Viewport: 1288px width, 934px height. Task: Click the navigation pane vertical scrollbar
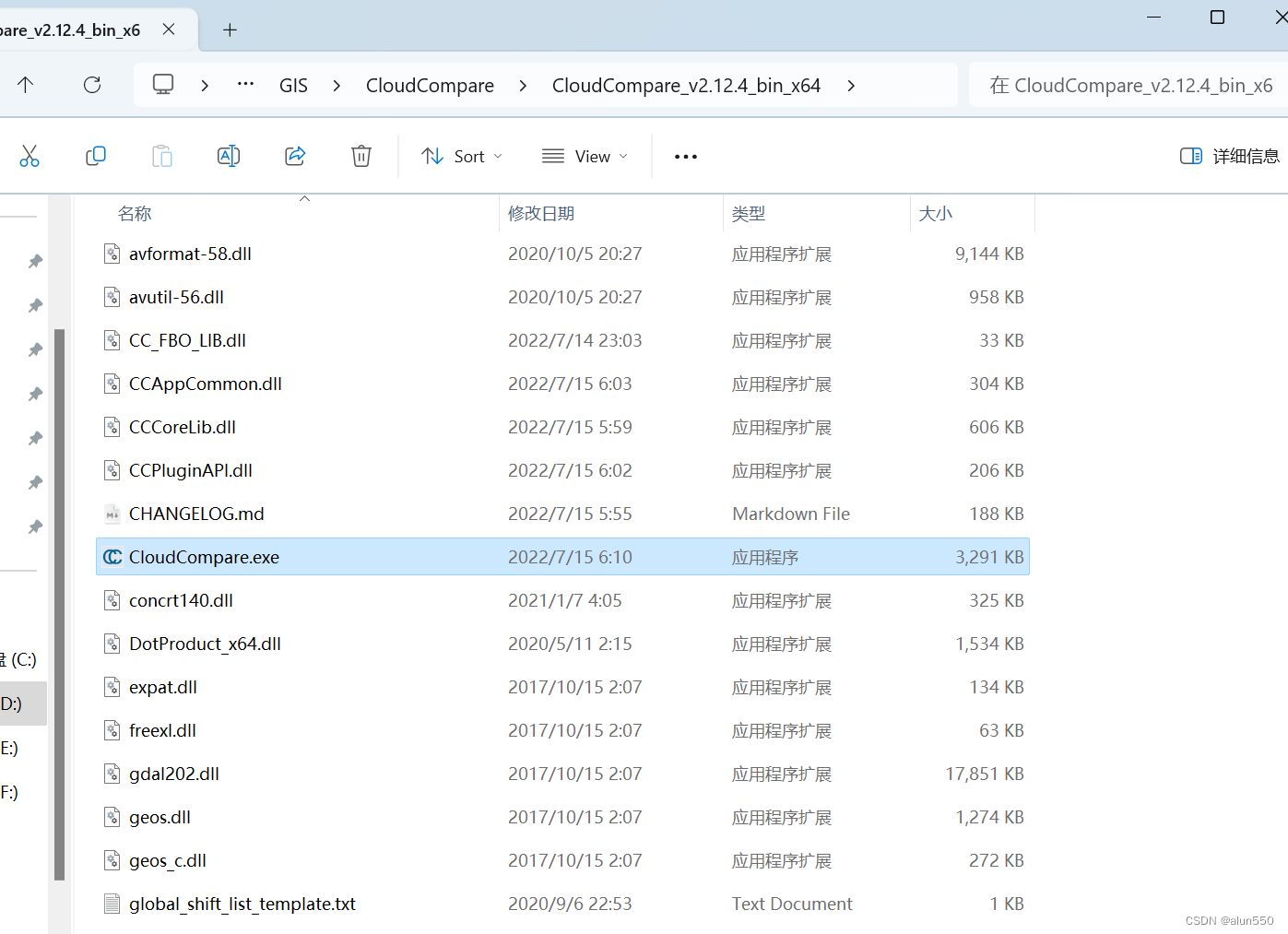(60, 604)
